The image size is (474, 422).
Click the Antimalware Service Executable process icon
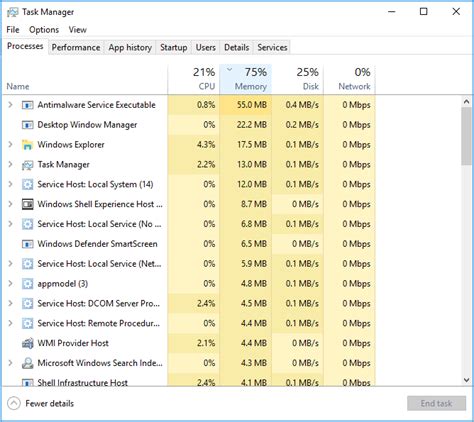27,105
